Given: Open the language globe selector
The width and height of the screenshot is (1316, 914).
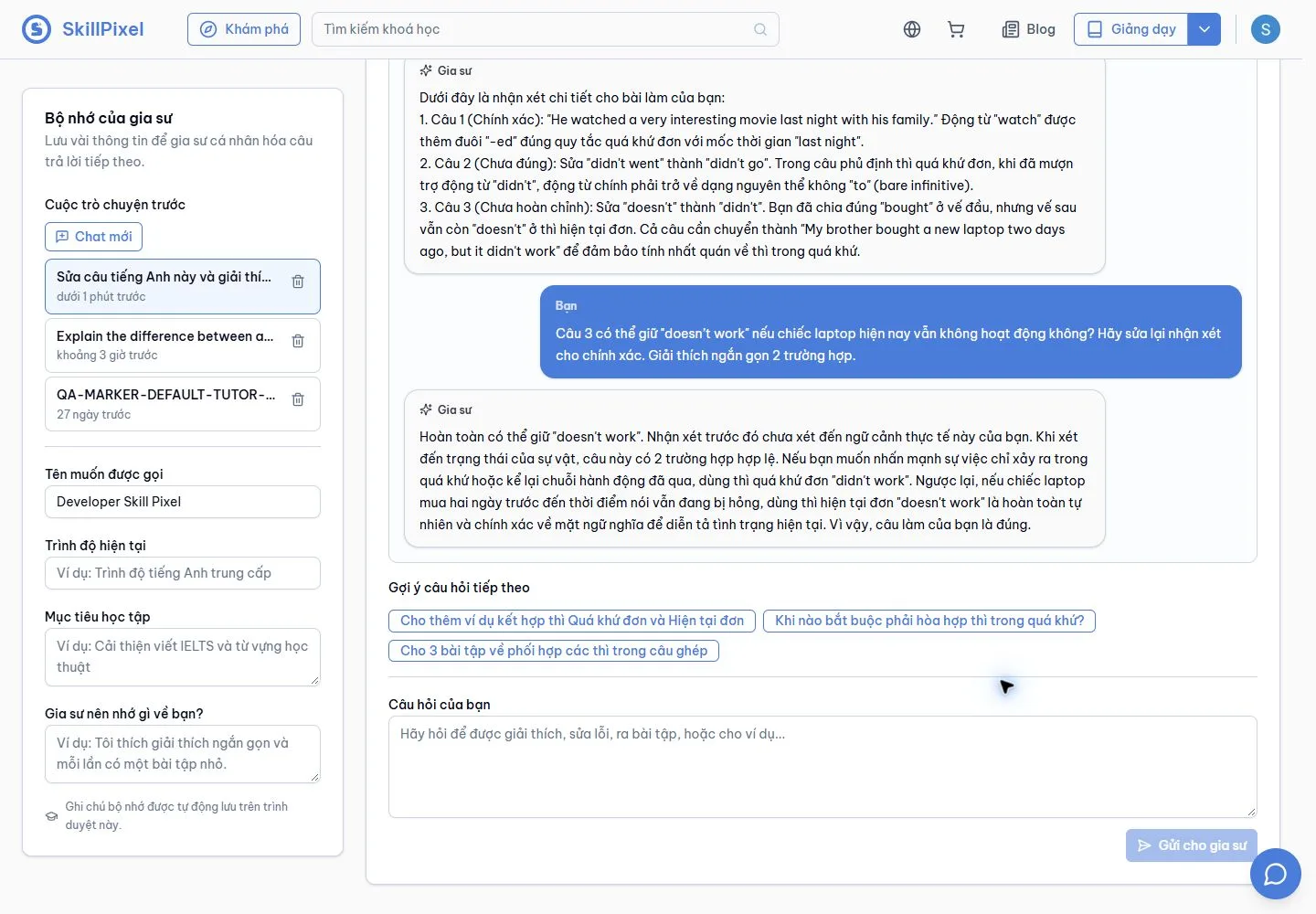Looking at the screenshot, I should [x=912, y=29].
